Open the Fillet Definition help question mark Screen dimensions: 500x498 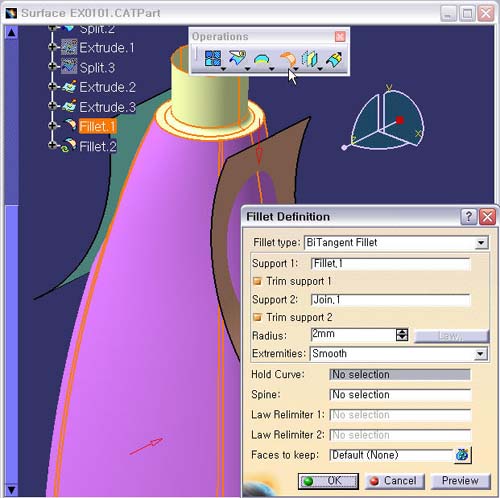[x=468, y=217]
